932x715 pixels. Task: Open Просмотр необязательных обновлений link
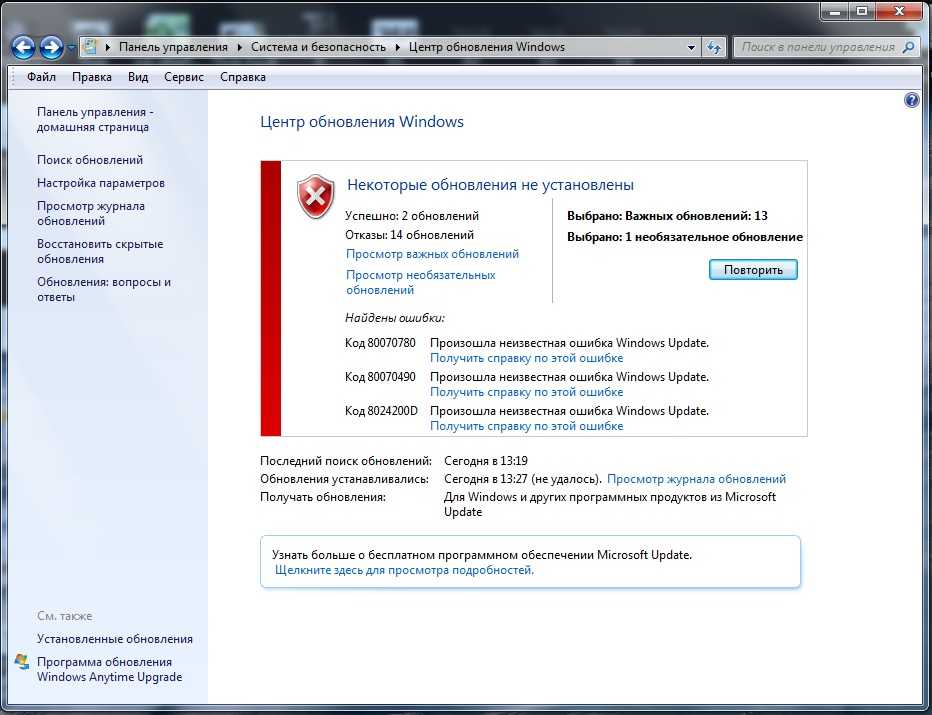point(420,282)
